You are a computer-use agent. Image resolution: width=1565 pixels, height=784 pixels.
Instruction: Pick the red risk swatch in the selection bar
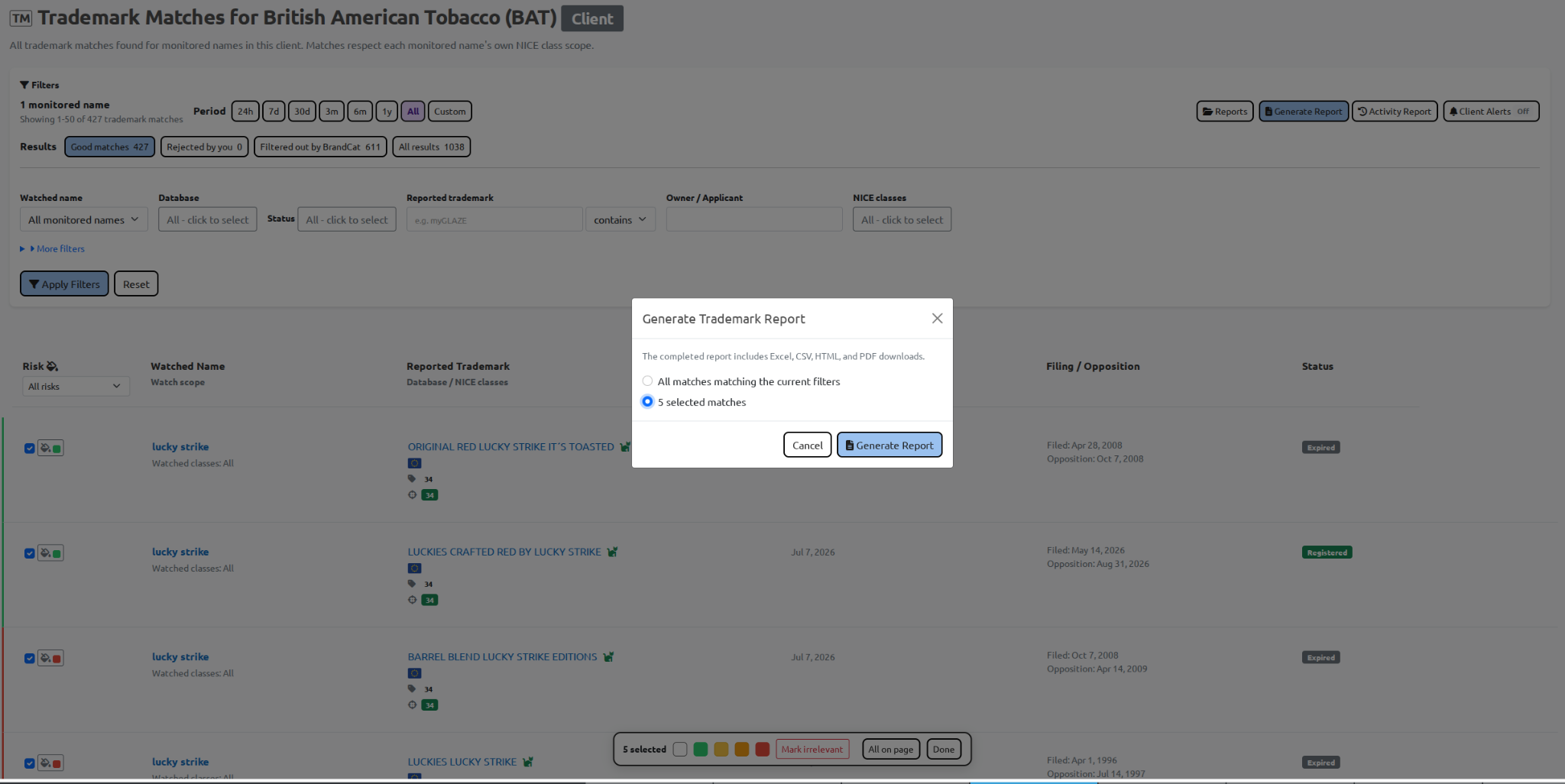762,750
